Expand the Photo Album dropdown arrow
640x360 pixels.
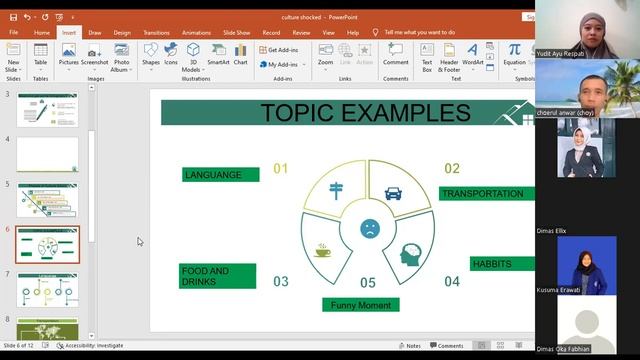click(x=131, y=70)
